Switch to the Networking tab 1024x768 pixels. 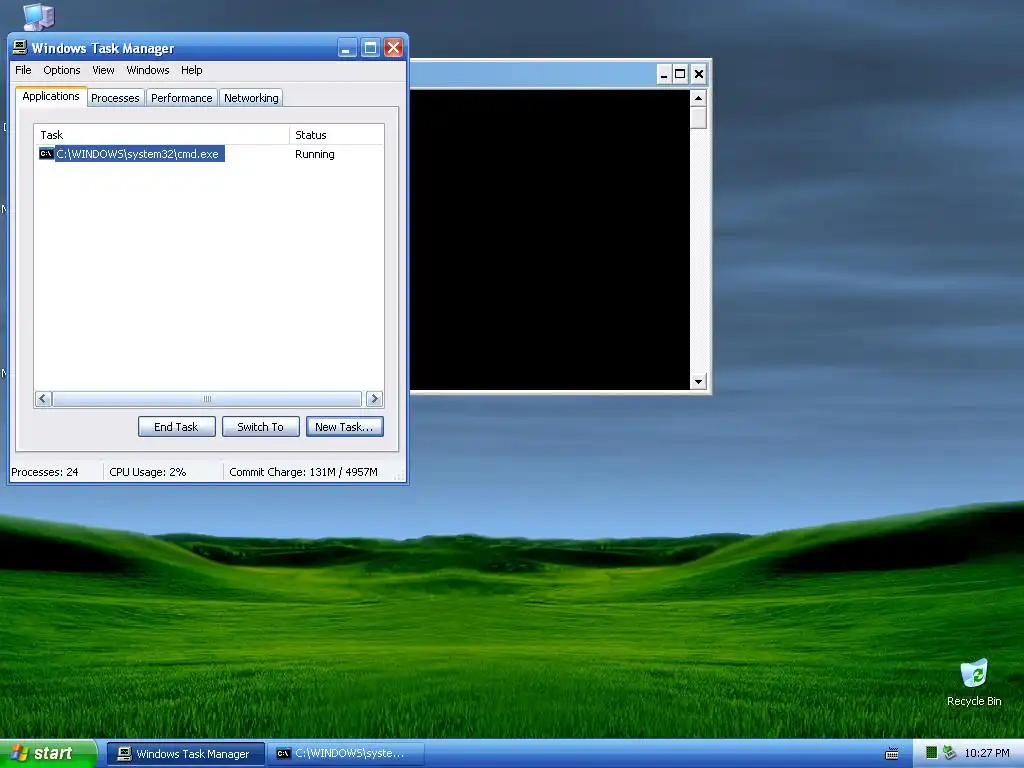251,98
